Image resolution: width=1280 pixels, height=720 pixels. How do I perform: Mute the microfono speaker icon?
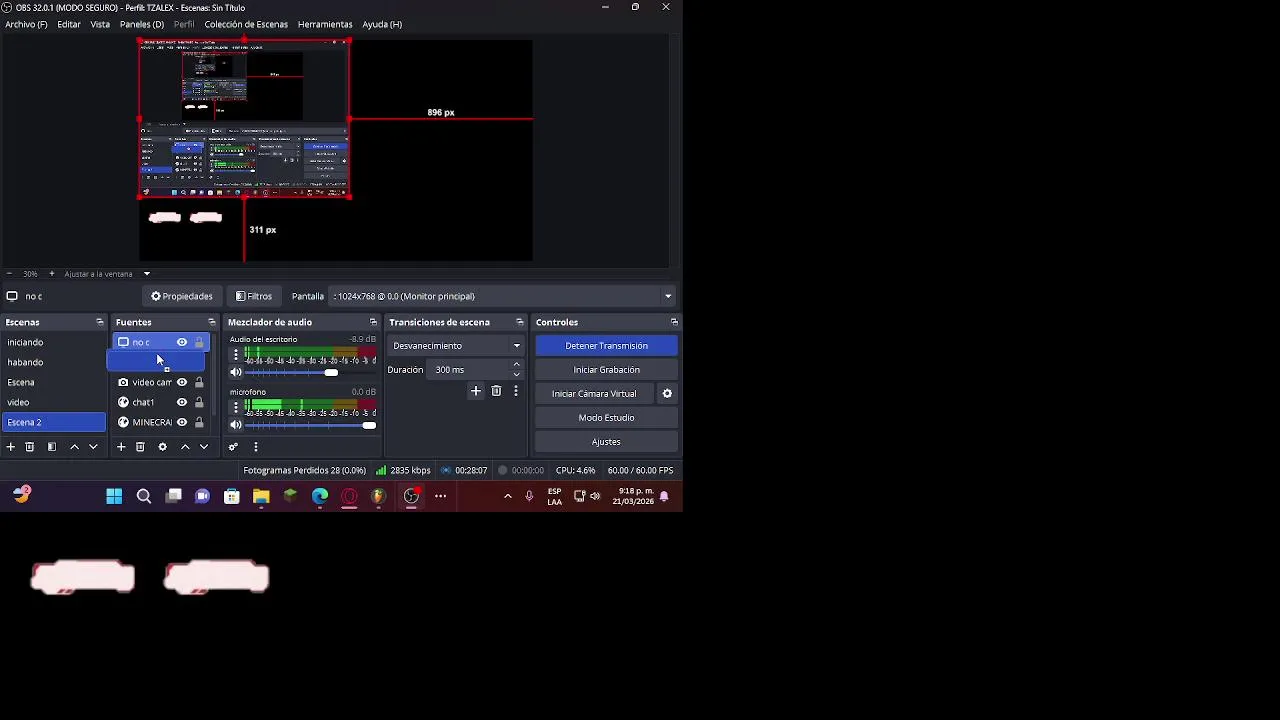tap(236, 425)
